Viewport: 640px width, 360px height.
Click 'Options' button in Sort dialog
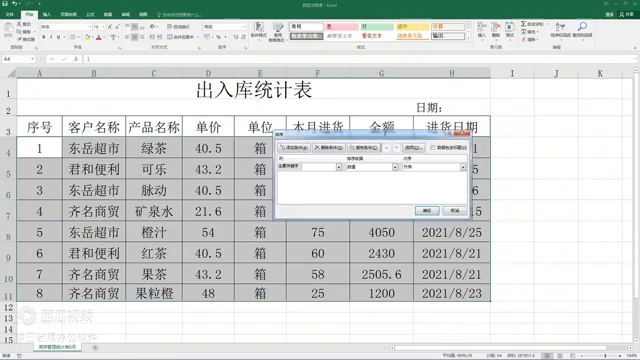click(414, 148)
